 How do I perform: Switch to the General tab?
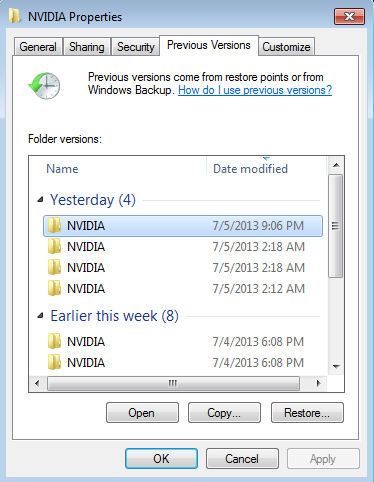click(x=38, y=47)
